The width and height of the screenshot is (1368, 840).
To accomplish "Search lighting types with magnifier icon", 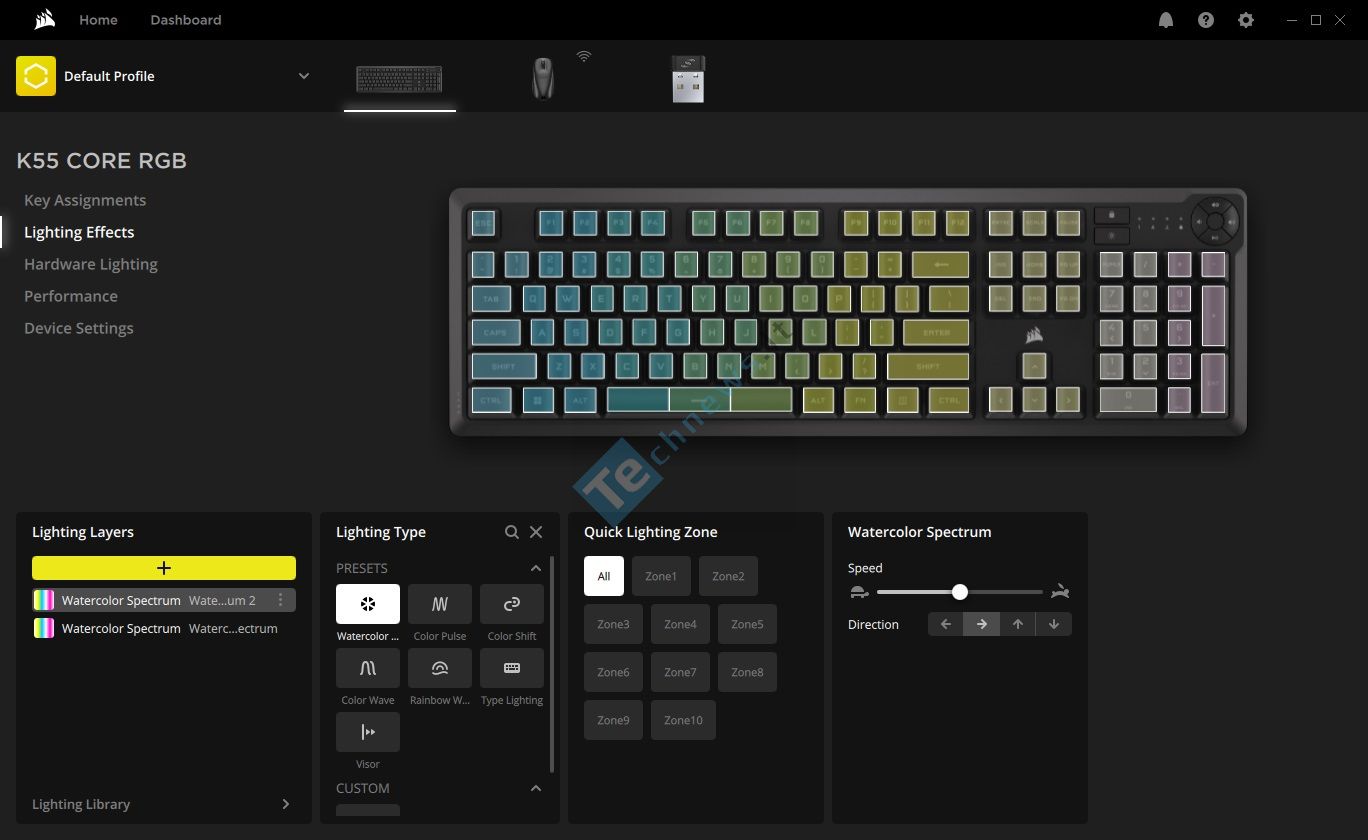I will click(x=512, y=532).
